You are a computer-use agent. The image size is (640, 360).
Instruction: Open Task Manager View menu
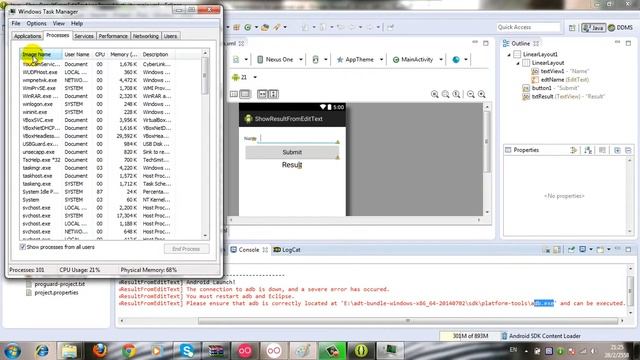click(58, 24)
